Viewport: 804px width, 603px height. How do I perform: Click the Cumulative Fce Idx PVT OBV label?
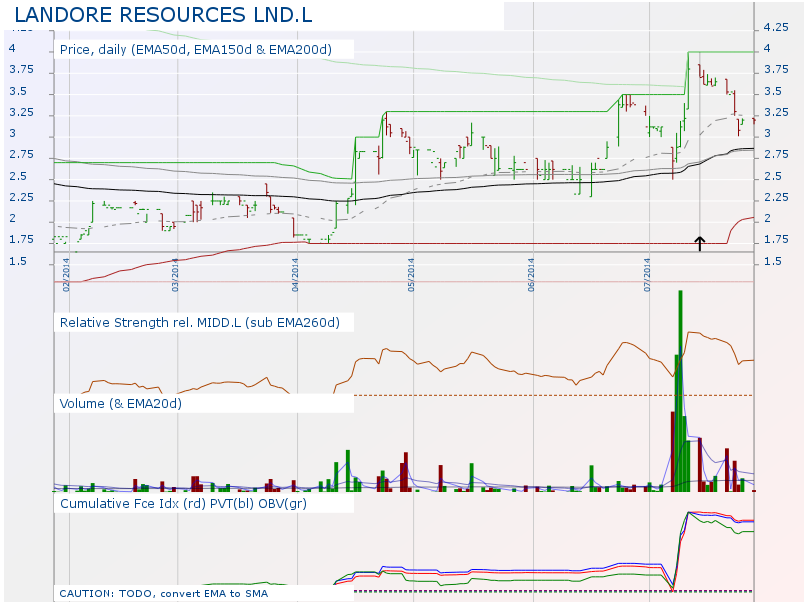184,504
